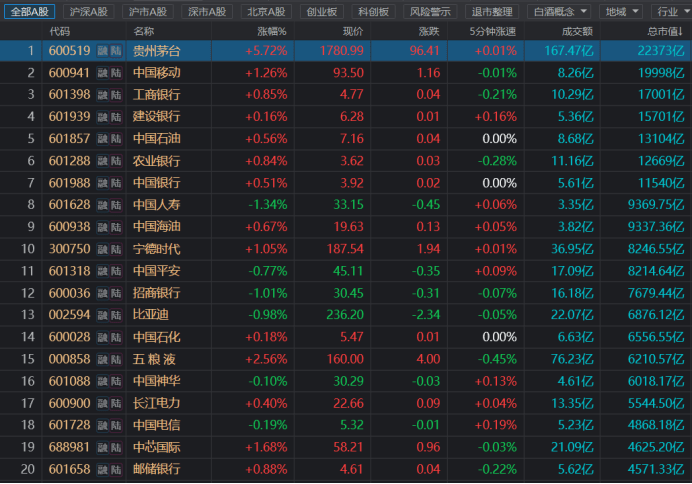Sort by 涨幅% column header
Viewport: 692px width, 484px height.
click(x=272, y=31)
